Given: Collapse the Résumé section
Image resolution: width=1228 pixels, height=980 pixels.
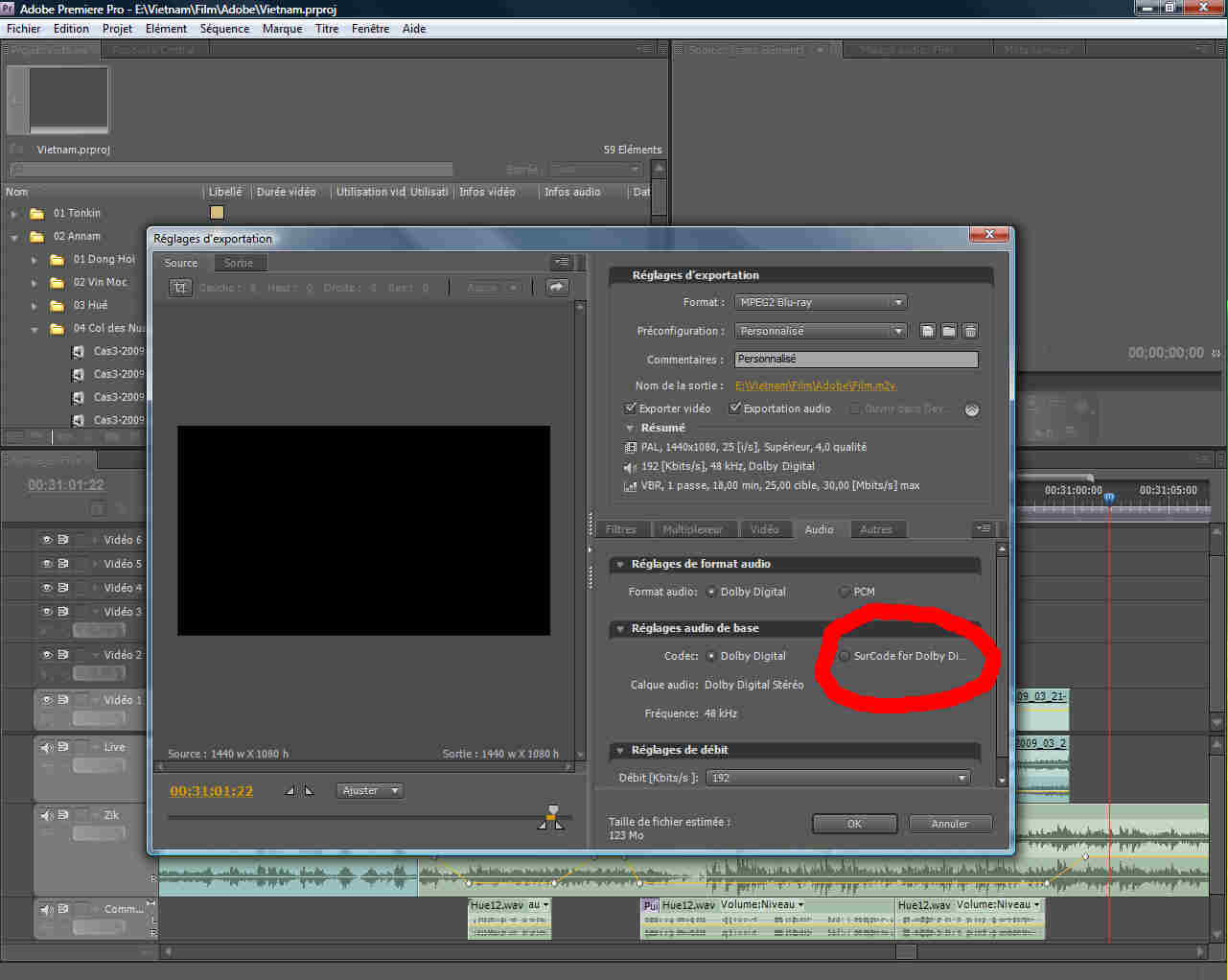Looking at the screenshot, I should pyautogui.click(x=630, y=428).
